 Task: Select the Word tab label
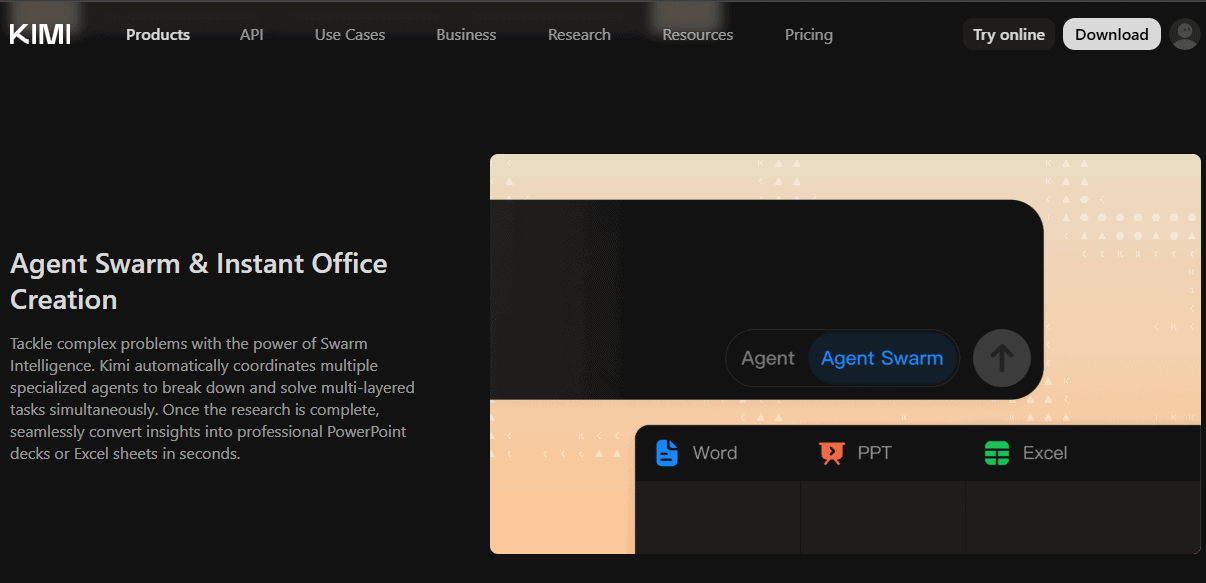[715, 453]
